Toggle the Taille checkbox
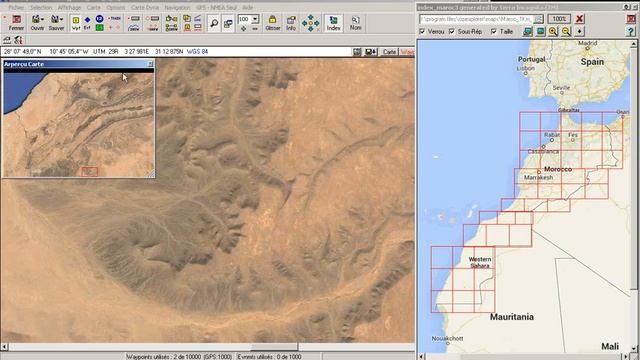640x360 pixels. click(494, 31)
